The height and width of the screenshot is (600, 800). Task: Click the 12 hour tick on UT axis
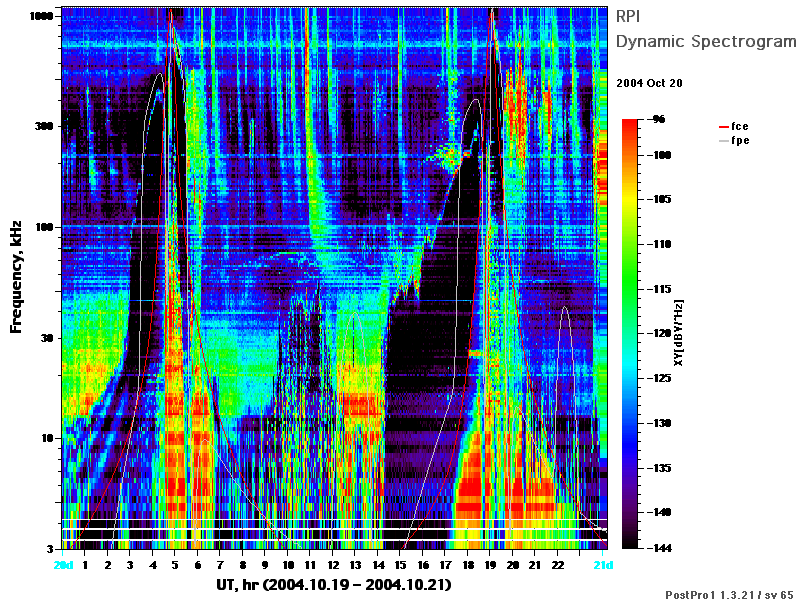tap(333, 565)
